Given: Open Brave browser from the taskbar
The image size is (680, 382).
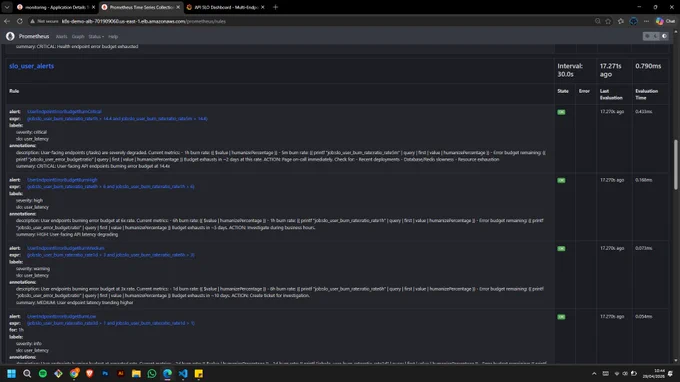Looking at the screenshot, I should coord(90,374).
